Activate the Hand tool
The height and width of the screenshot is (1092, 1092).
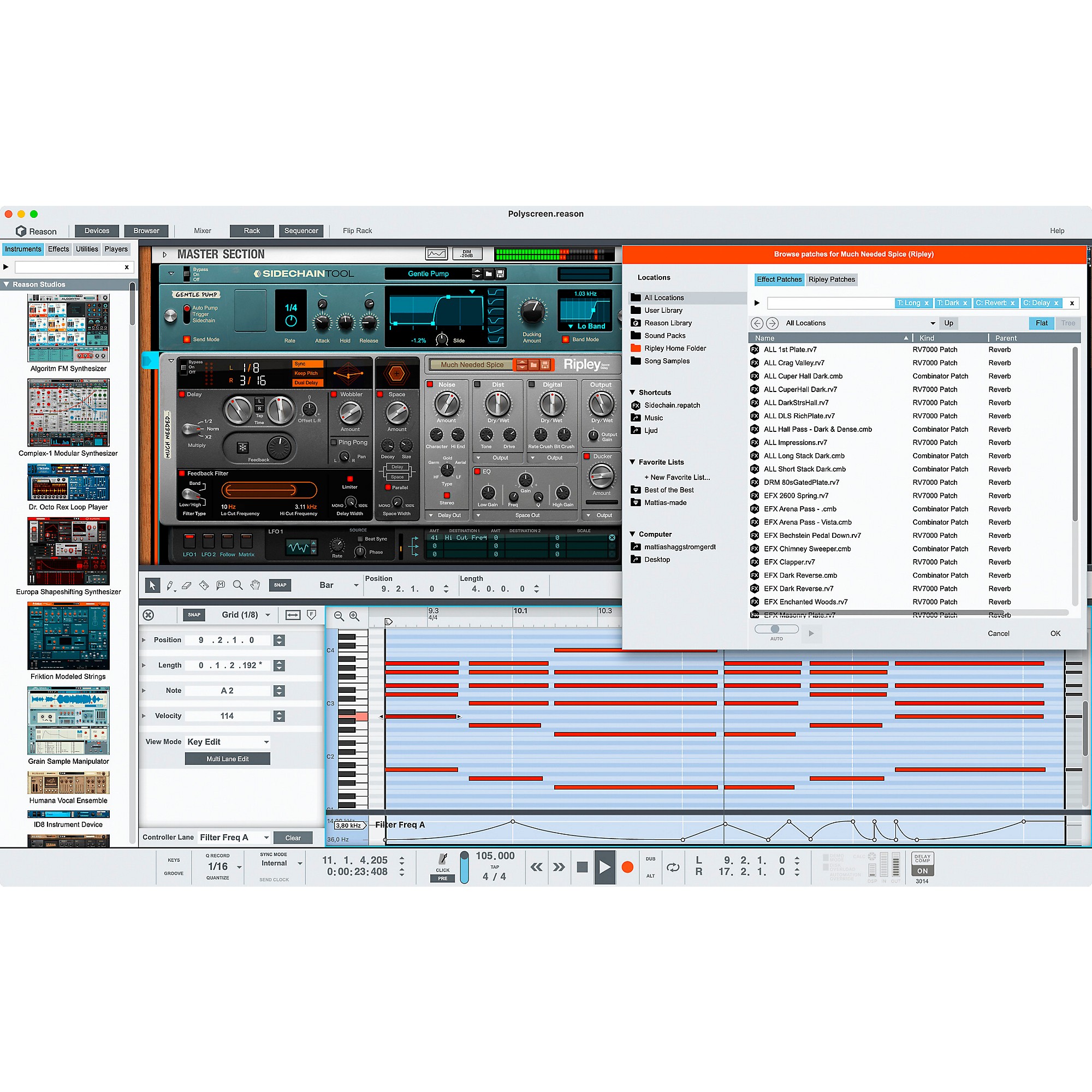pyautogui.click(x=256, y=586)
